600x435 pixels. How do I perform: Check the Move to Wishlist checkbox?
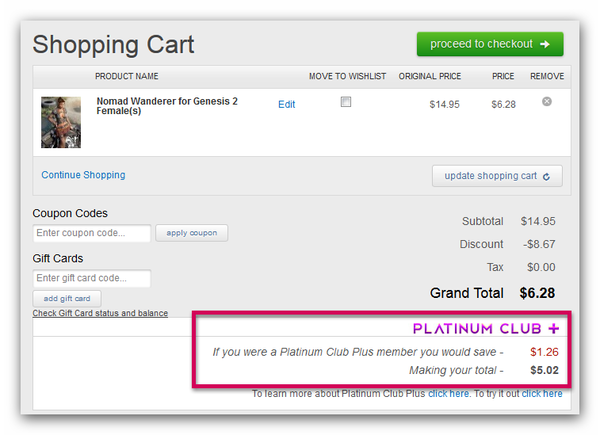(x=346, y=102)
